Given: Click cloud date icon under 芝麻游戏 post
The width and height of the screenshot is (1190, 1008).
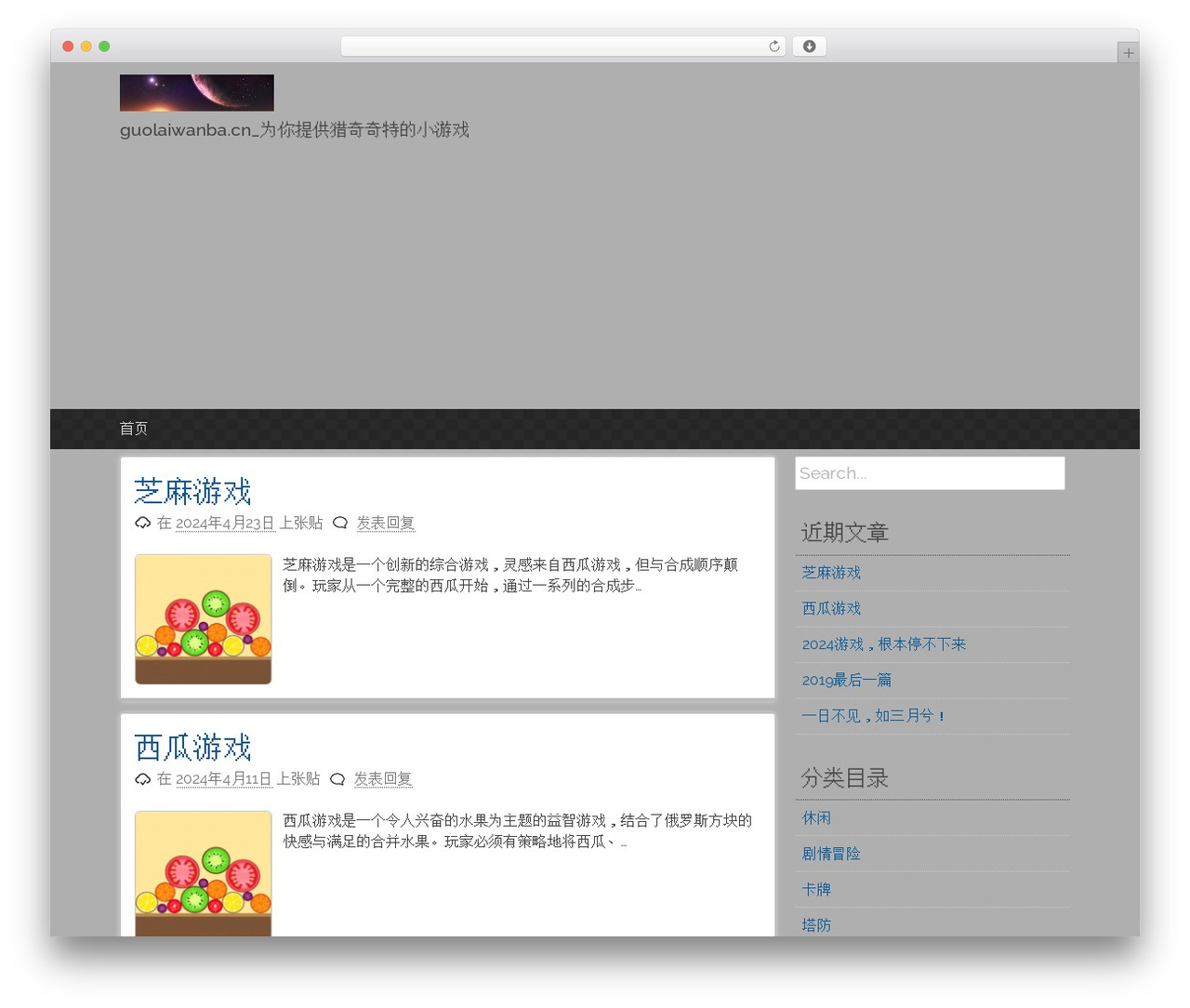Looking at the screenshot, I should pyautogui.click(x=142, y=523).
